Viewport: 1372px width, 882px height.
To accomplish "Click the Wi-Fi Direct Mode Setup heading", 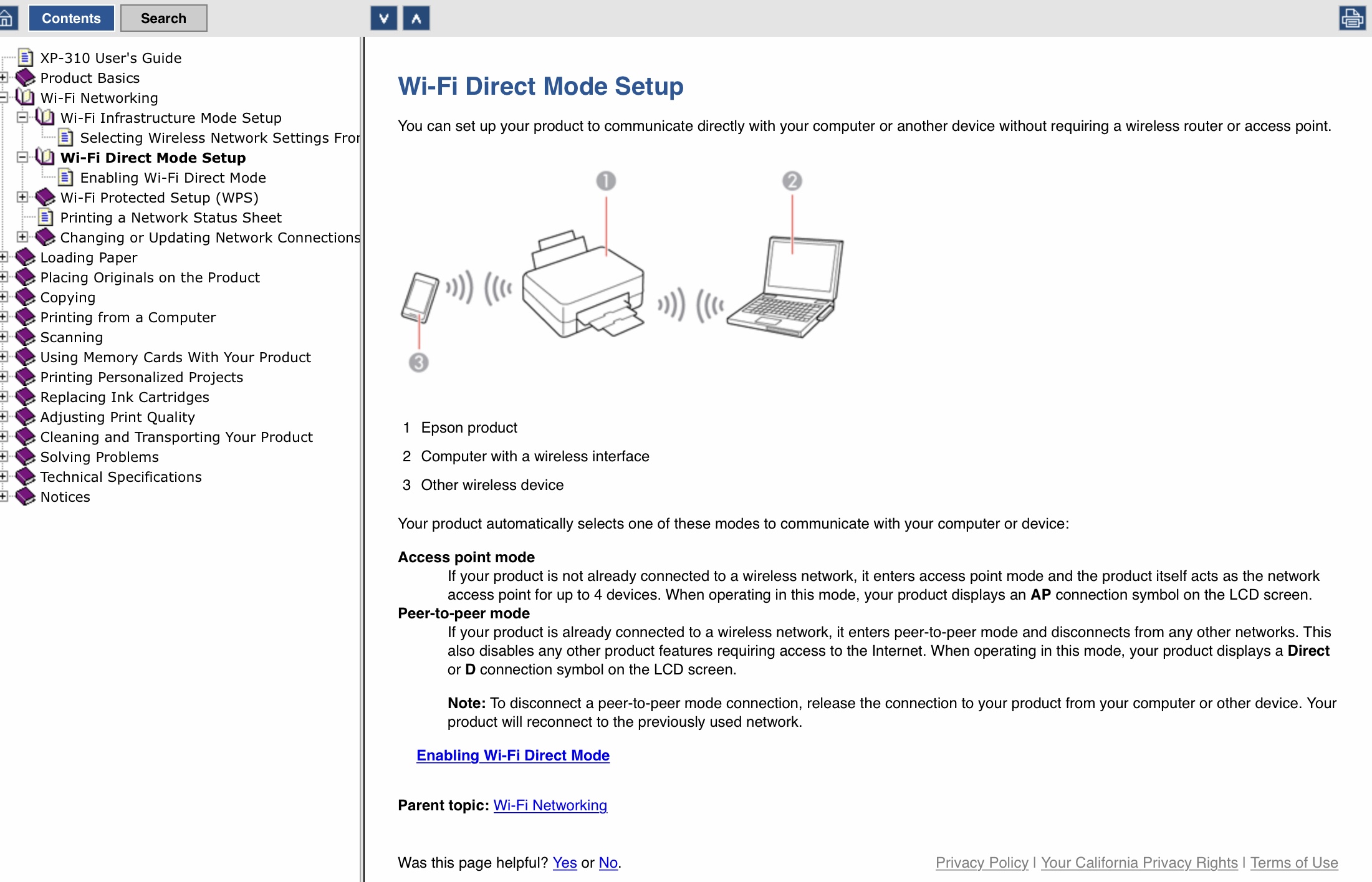I will point(540,86).
